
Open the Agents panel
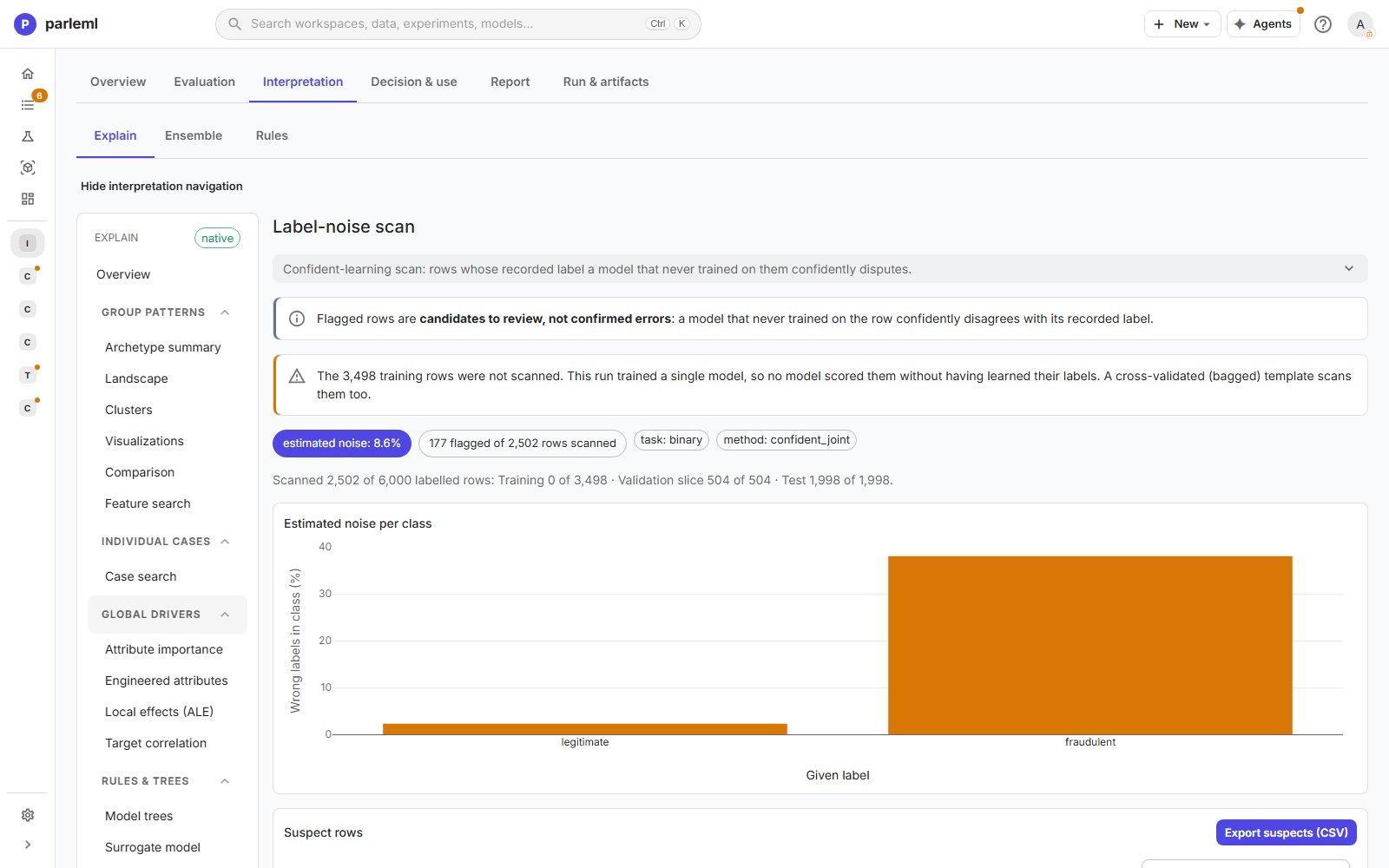click(x=1263, y=24)
